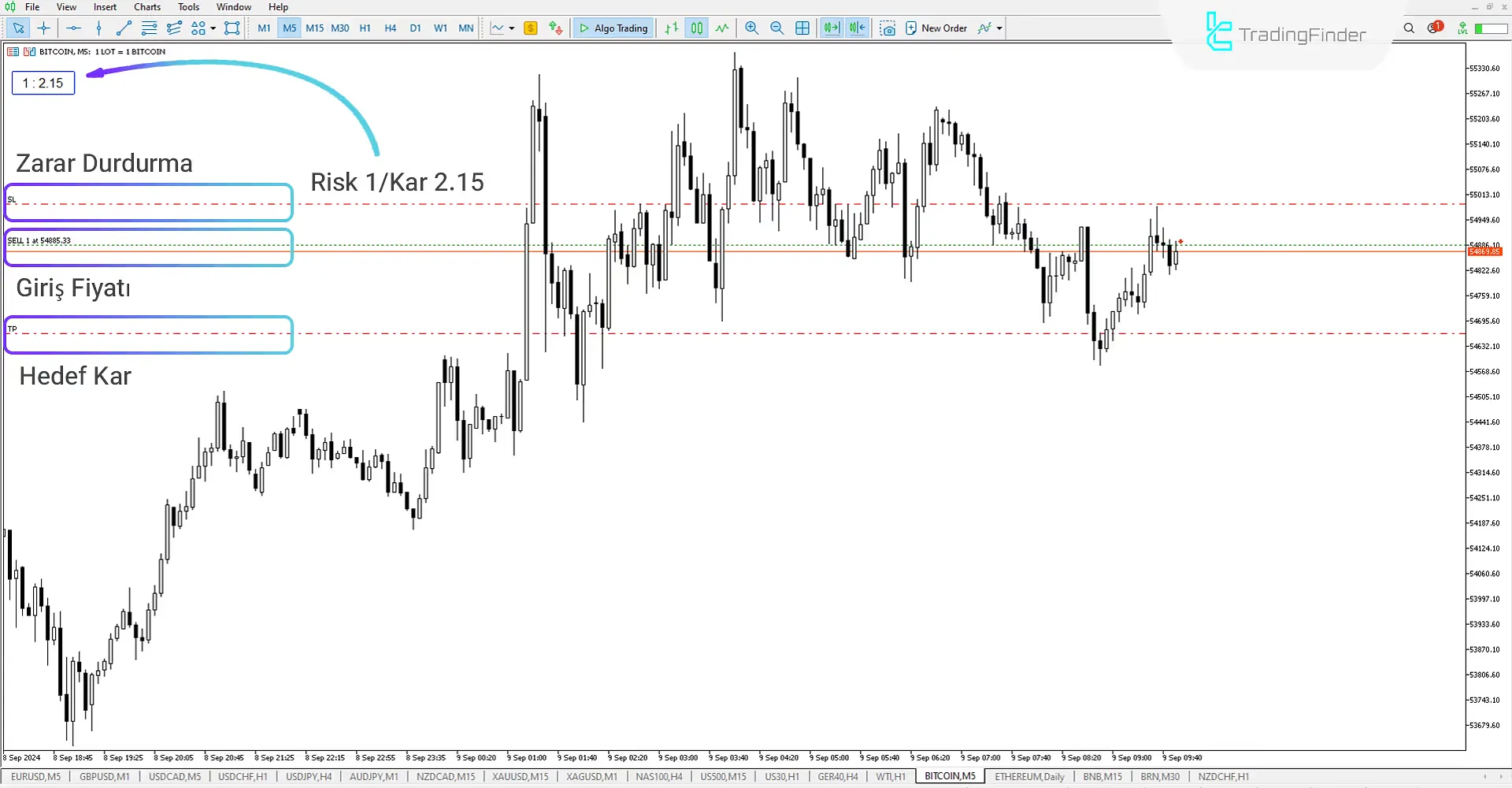Viewport: 1512px width, 788px height.
Task: Select the Trend Line drawing tool
Action: pyautogui.click(x=123, y=28)
